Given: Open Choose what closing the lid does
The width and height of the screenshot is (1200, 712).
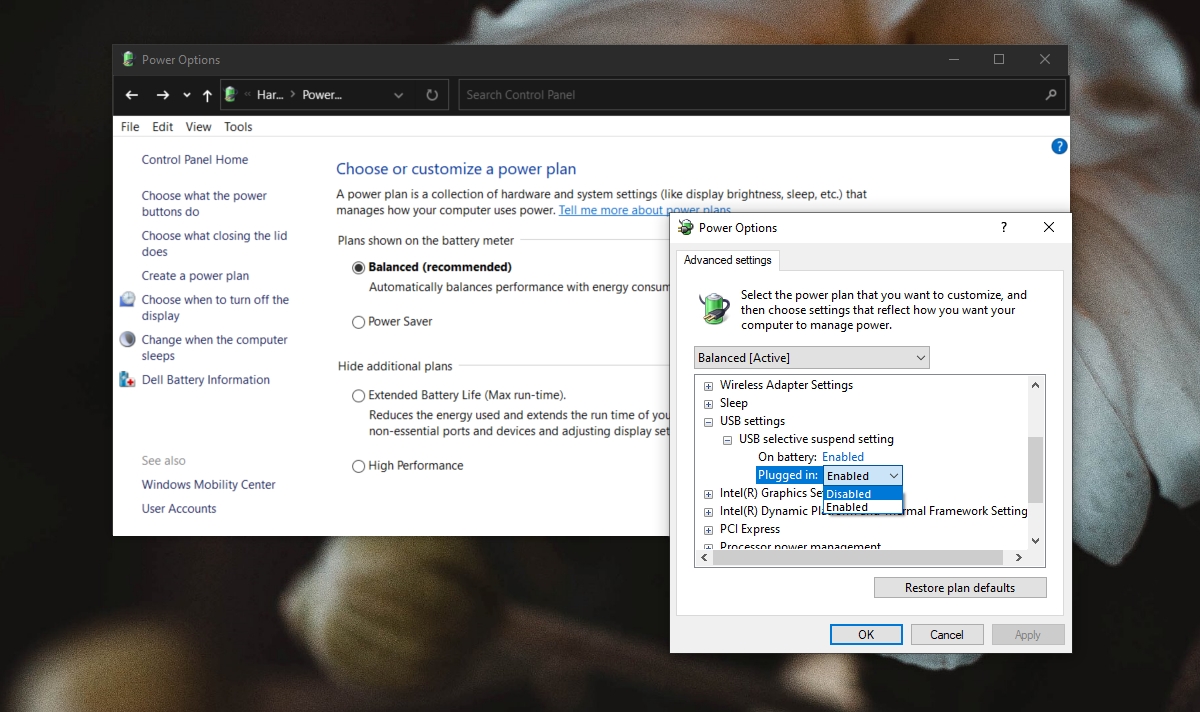Looking at the screenshot, I should click(x=214, y=244).
